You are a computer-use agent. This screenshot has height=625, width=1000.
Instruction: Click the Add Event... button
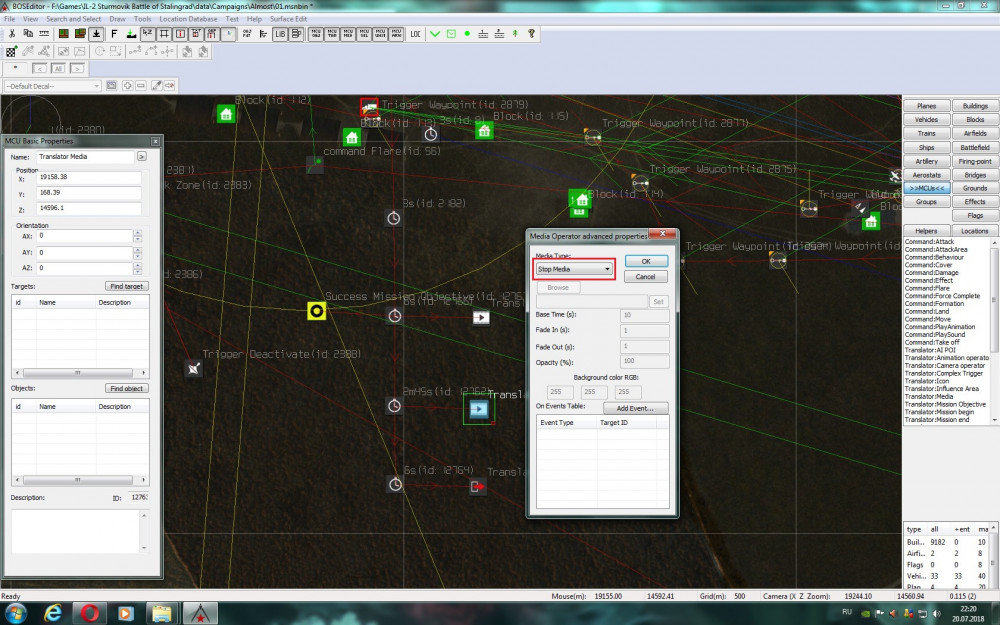click(x=635, y=409)
